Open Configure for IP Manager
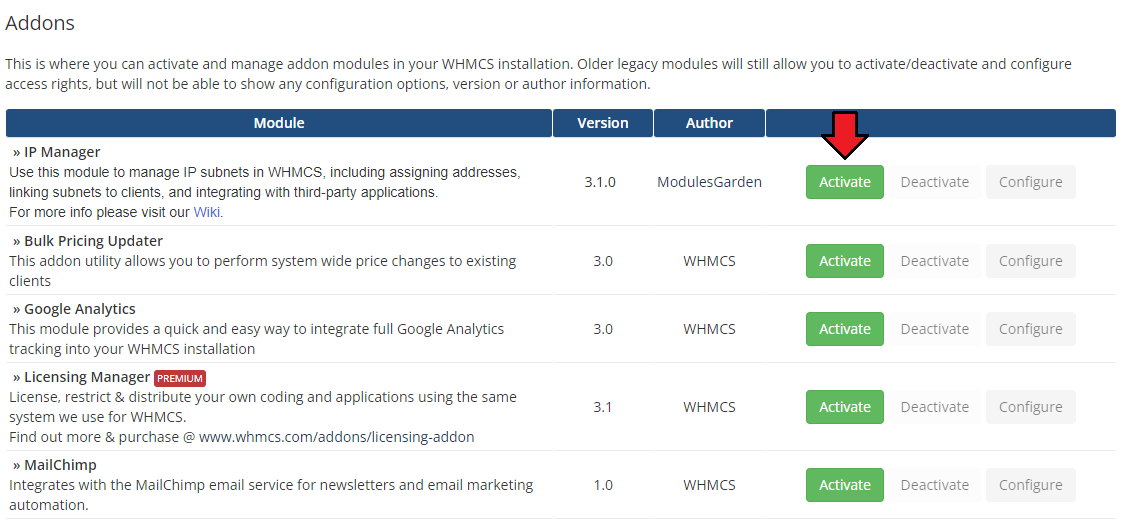 (1030, 182)
